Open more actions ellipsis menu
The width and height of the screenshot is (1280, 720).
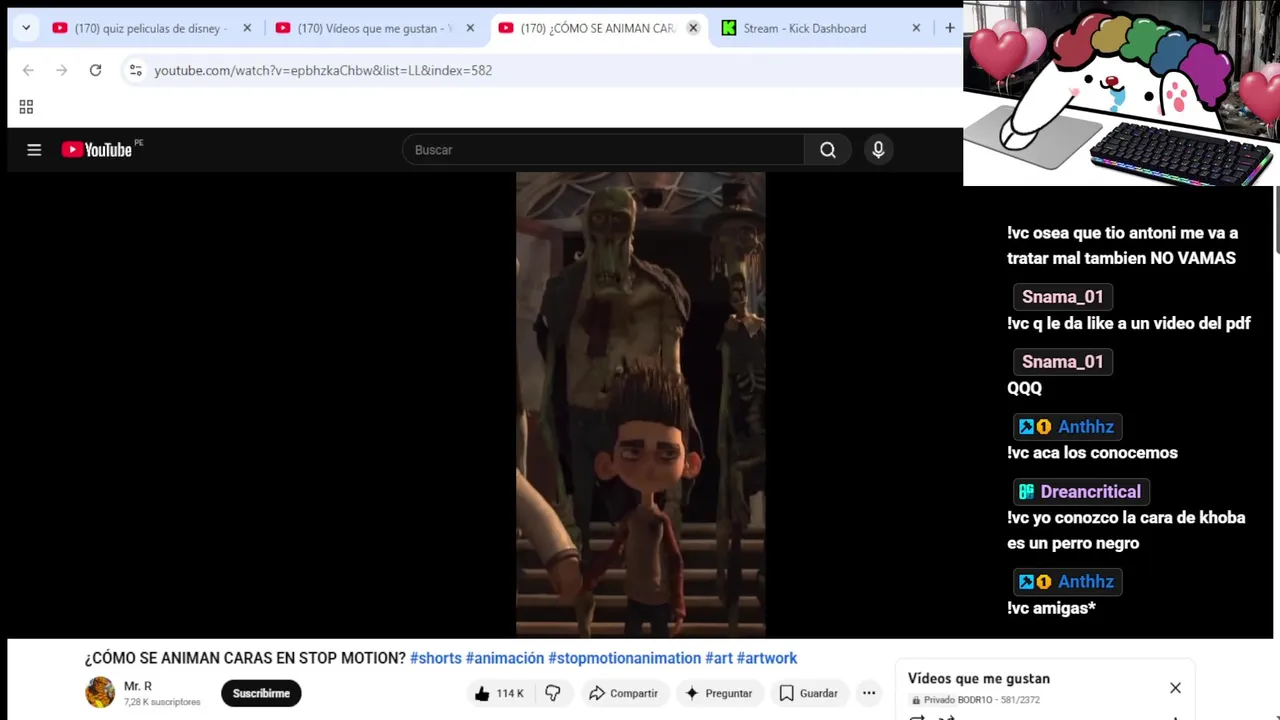tap(869, 693)
